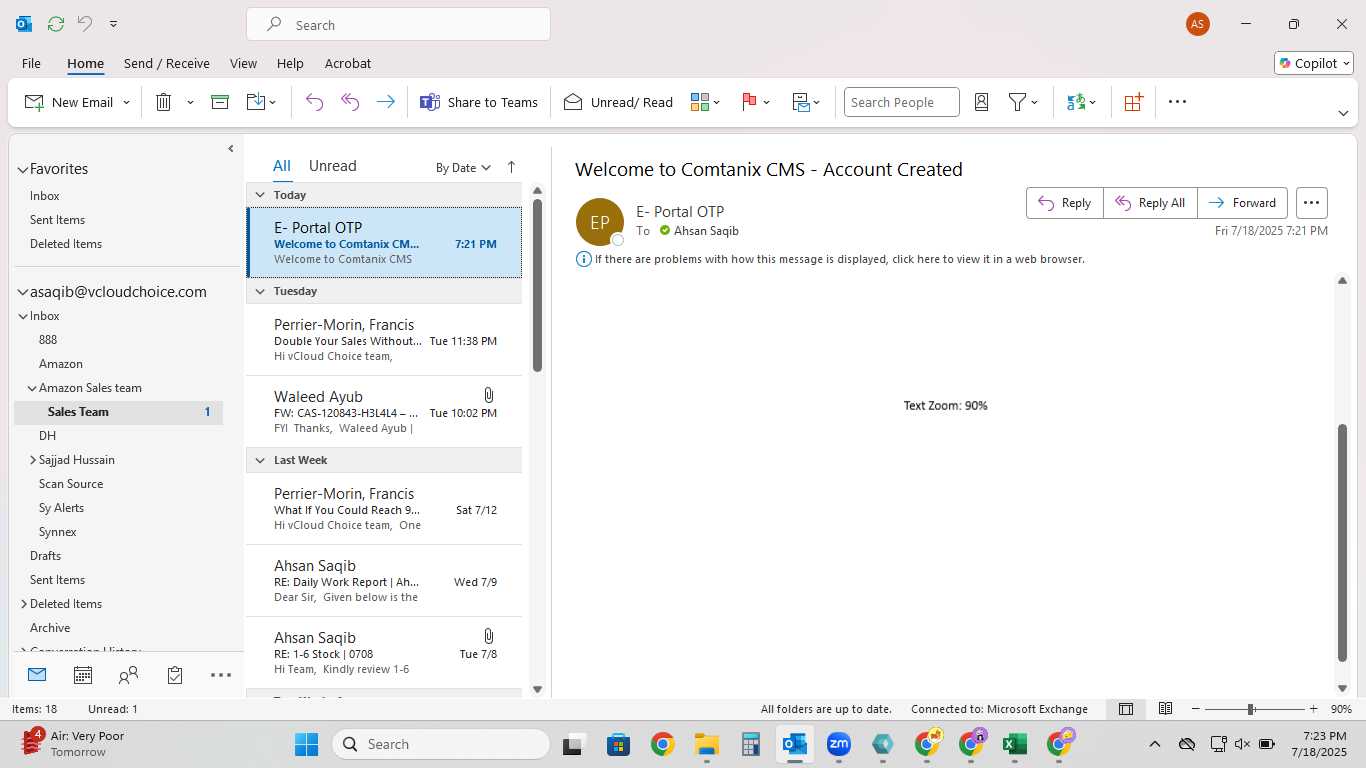Open the File menu
Image resolution: width=1366 pixels, height=768 pixels.
coord(31,63)
